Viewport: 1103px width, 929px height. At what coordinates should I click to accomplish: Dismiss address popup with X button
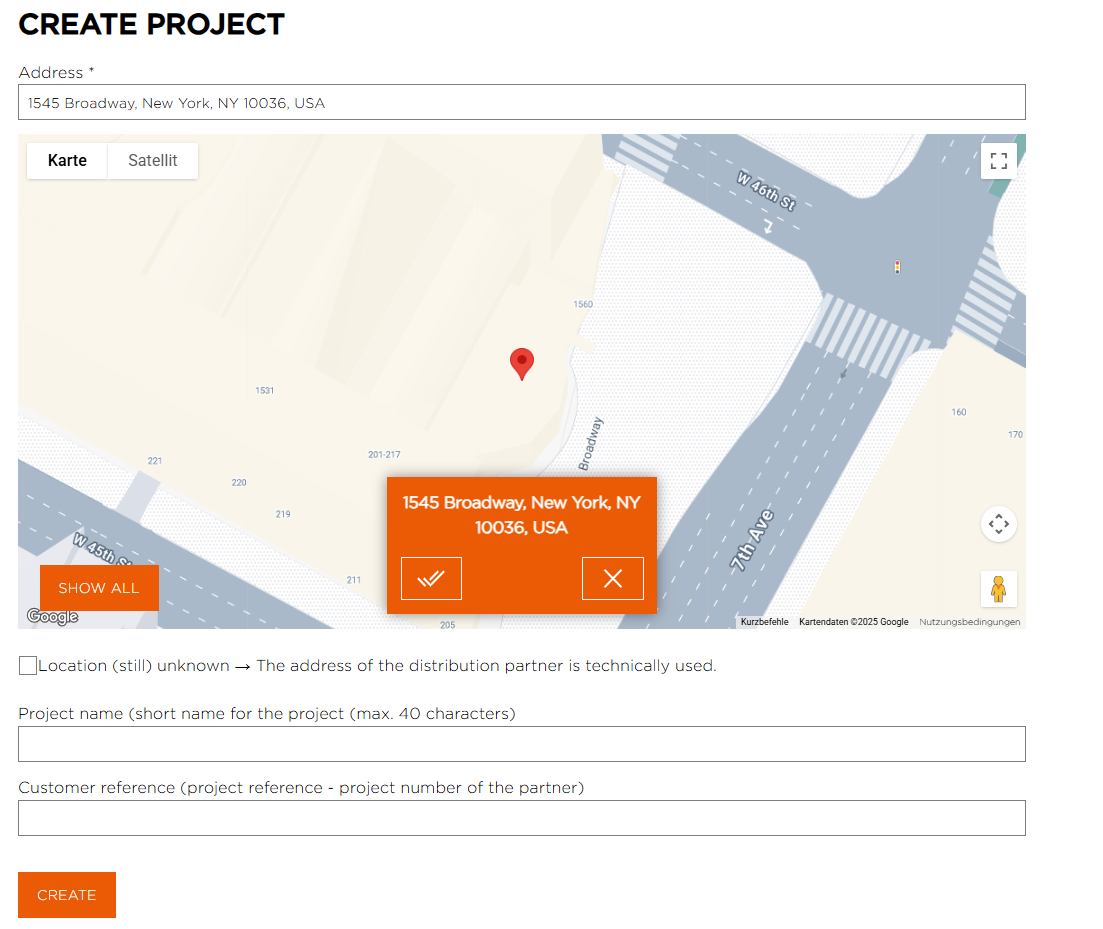[x=612, y=578]
